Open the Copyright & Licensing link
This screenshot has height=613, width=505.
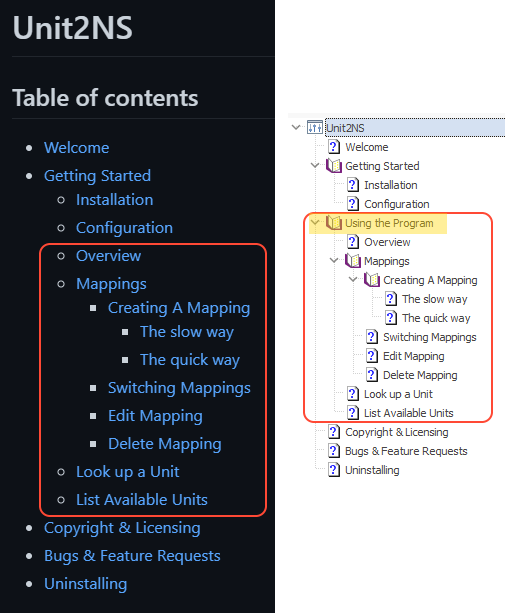click(x=122, y=528)
